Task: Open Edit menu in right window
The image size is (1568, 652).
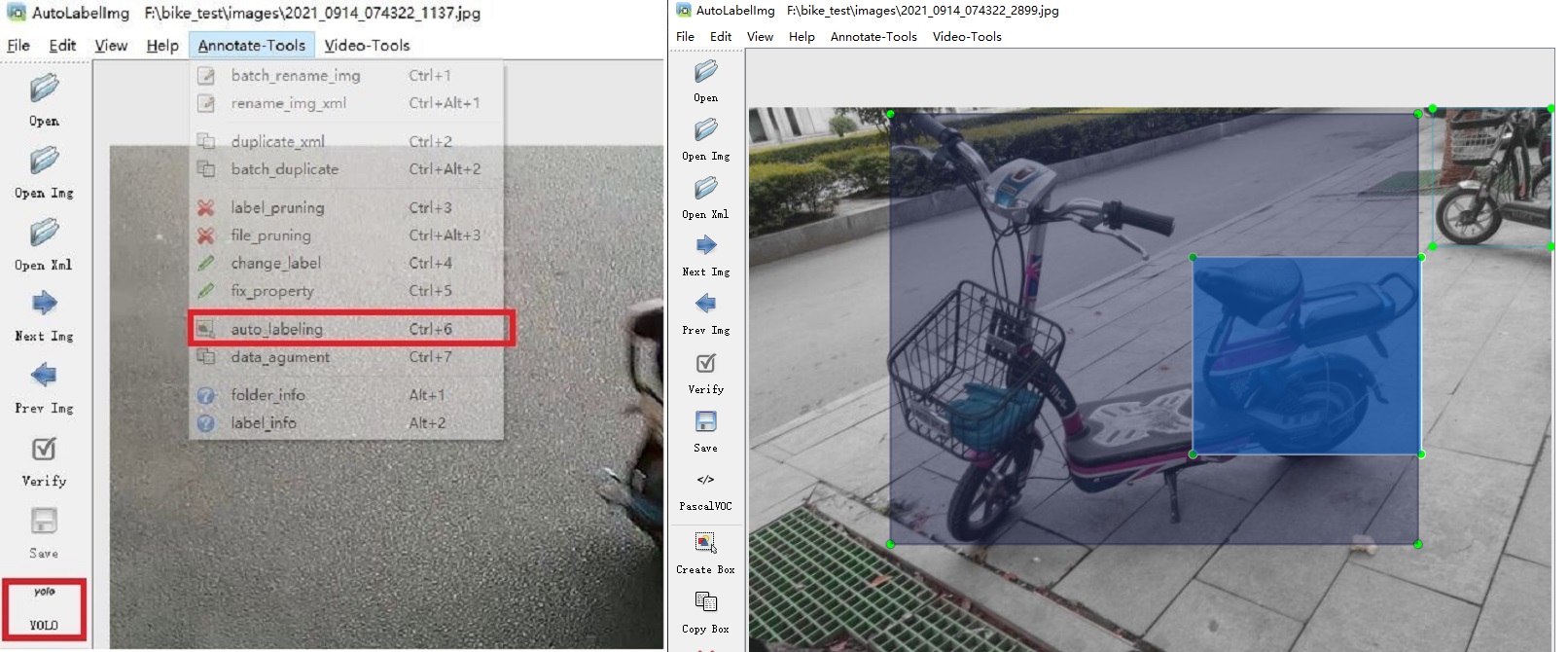Action: point(721,36)
